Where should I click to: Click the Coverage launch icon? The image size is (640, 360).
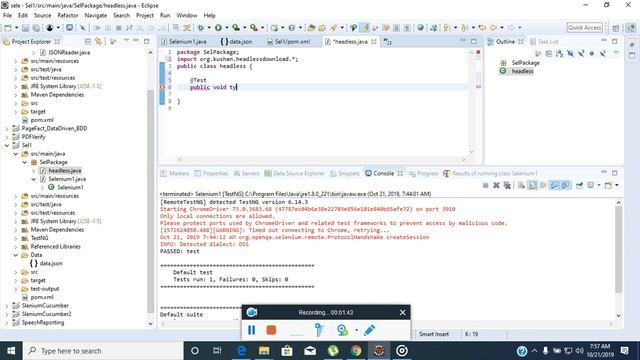click(x=236, y=28)
